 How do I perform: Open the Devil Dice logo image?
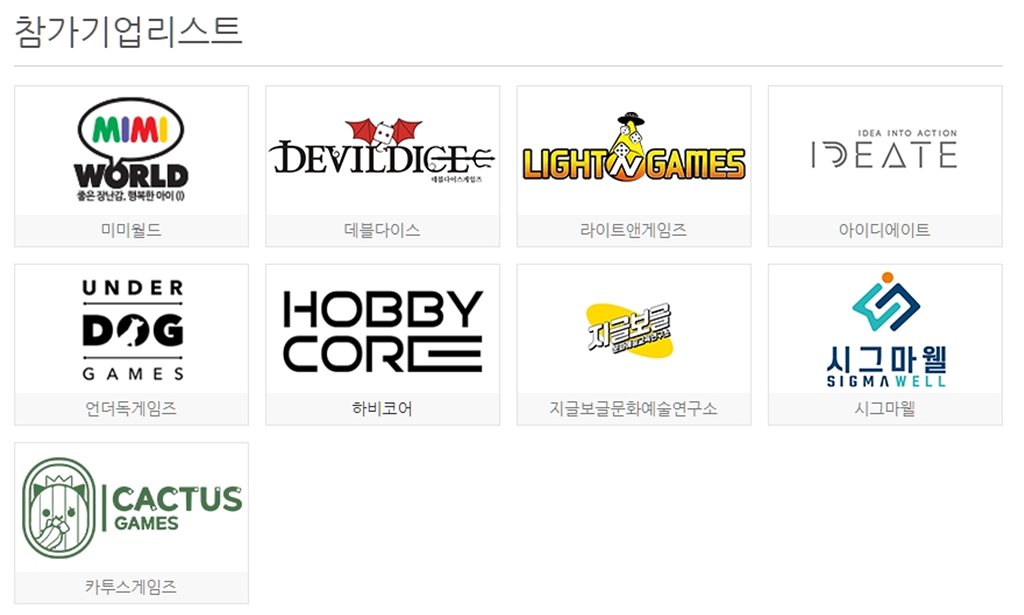point(383,151)
